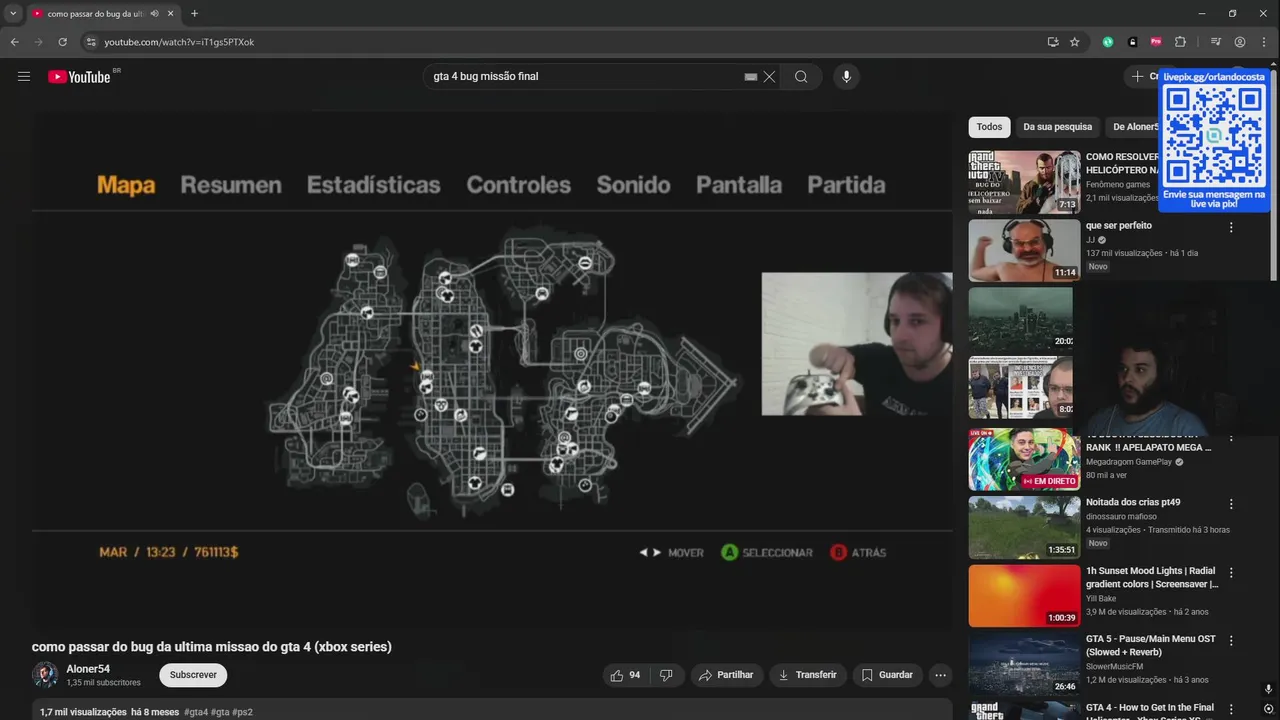Open the on-screen keyboard in the search box
This screenshot has height=720, width=1280.
pos(751,77)
